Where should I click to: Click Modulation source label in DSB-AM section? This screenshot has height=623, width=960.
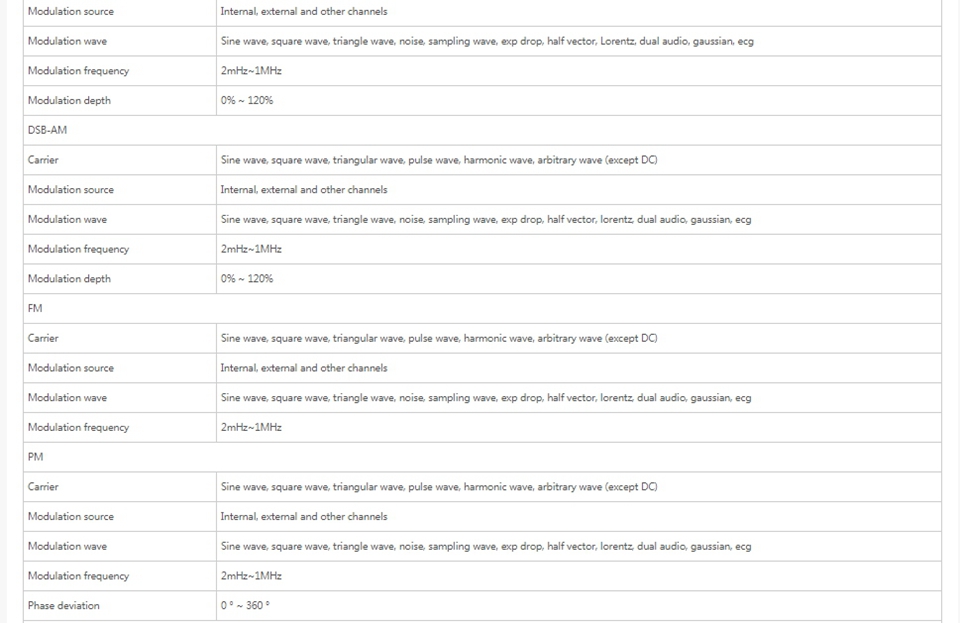(71, 190)
